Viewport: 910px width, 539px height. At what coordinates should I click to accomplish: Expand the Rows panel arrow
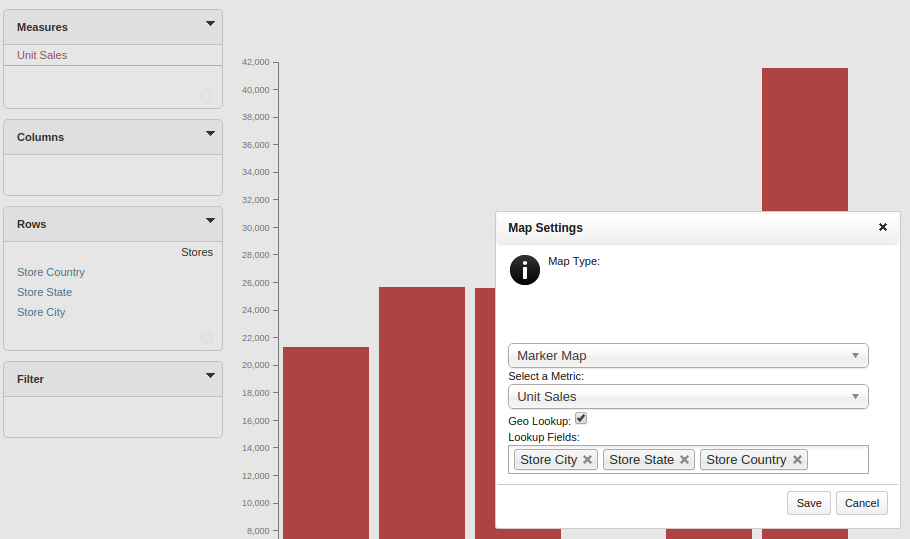(x=210, y=221)
